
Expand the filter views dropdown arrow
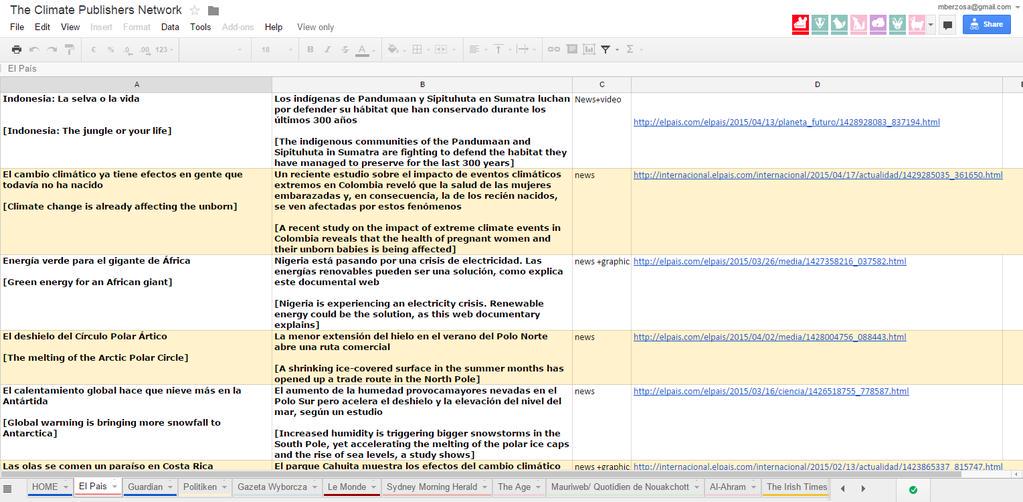coord(617,50)
